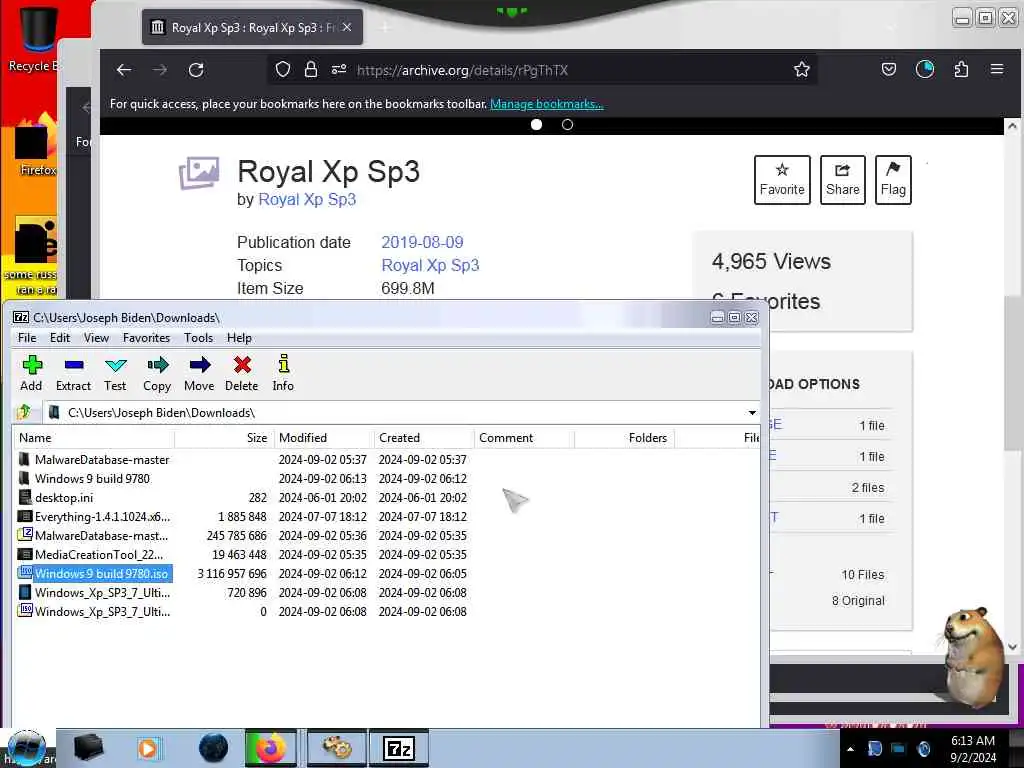Image resolution: width=1024 pixels, height=768 pixels.
Task: Open the Help menu in 7-Zip
Action: coord(239,338)
